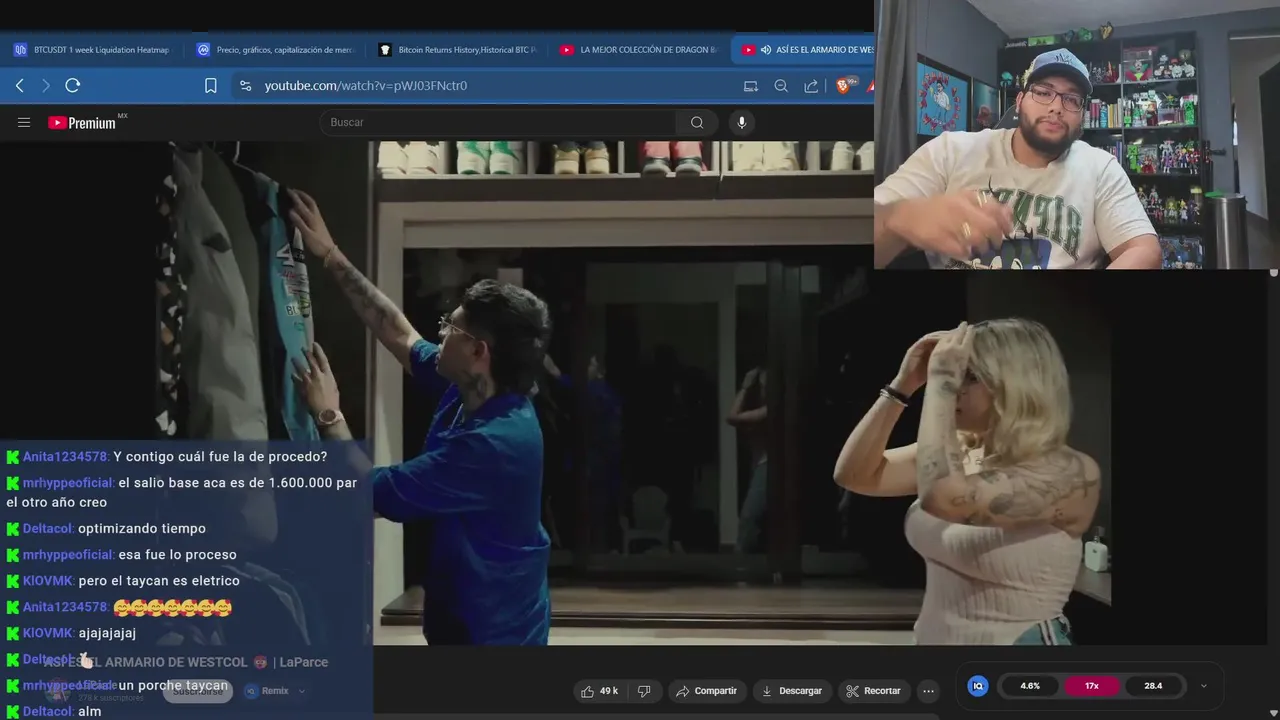
Task: Click chat message 'esa fue lo proceso'
Action: point(177,555)
